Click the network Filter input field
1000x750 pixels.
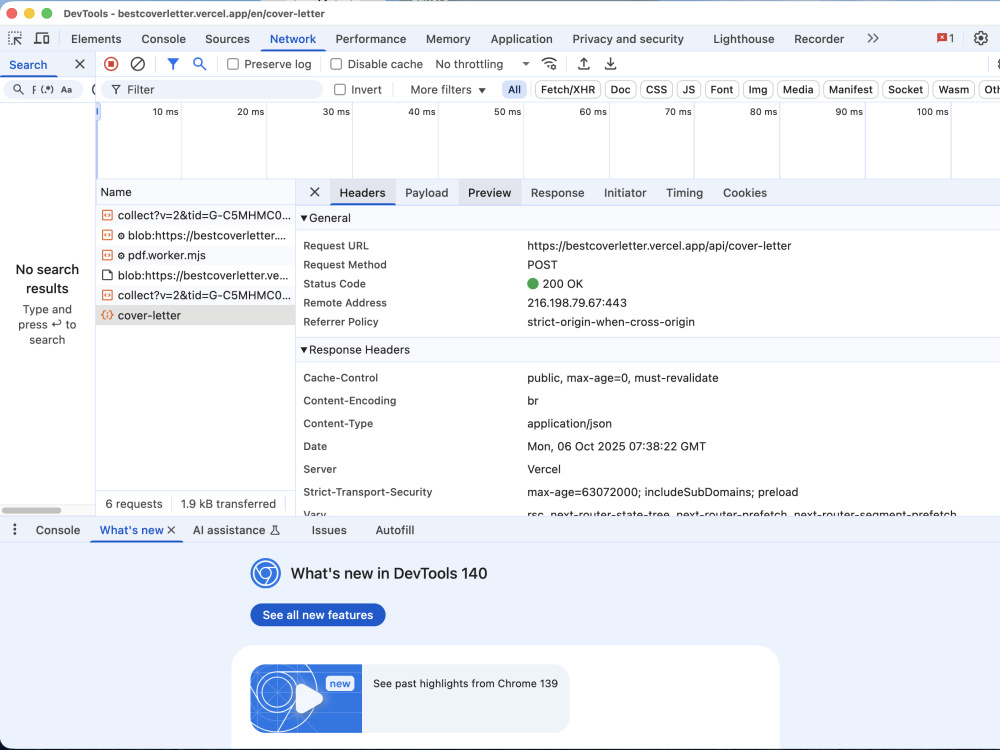[x=212, y=89]
